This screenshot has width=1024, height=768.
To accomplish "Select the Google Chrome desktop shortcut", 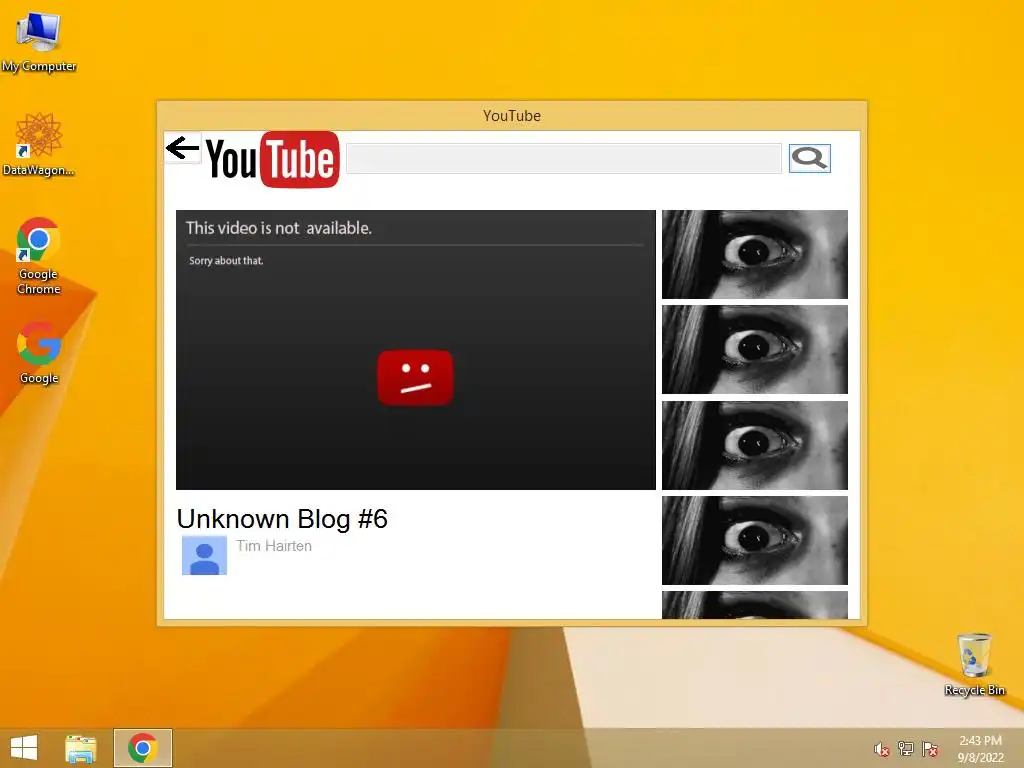I will pyautogui.click(x=39, y=256).
